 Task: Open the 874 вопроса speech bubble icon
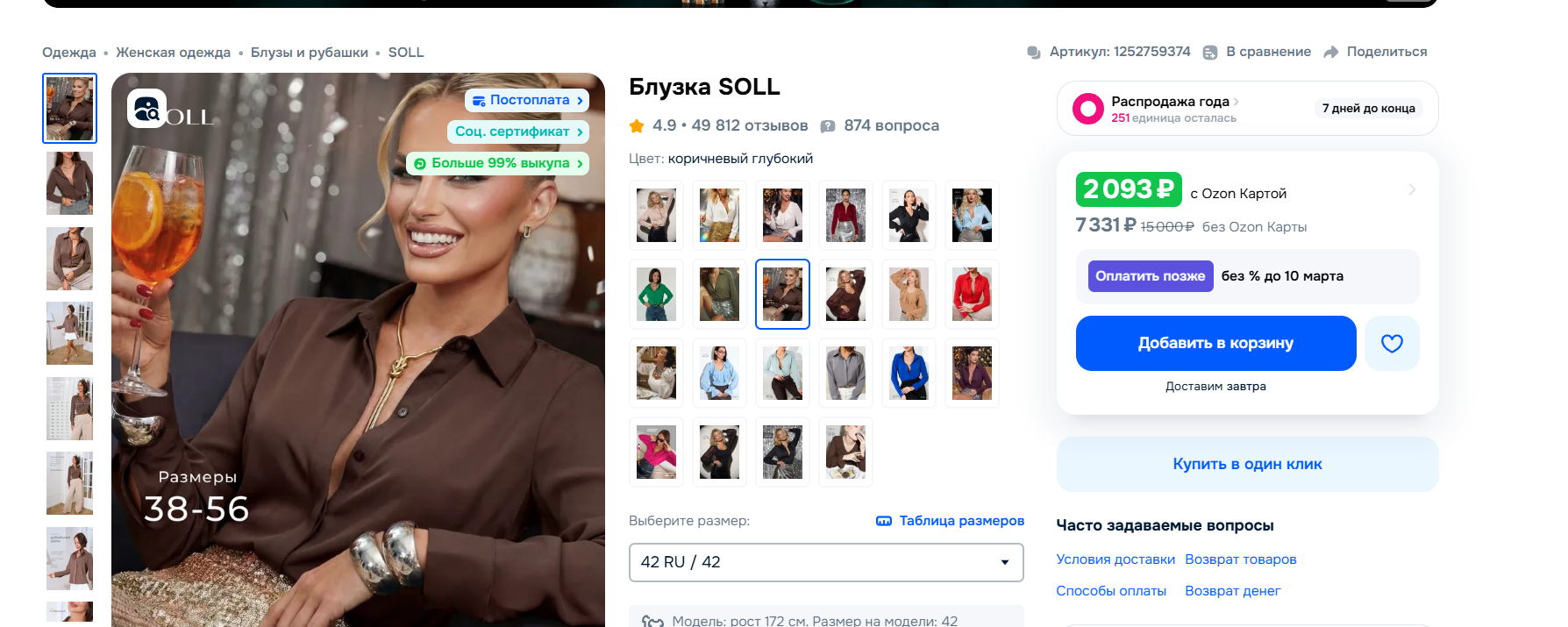tap(827, 126)
